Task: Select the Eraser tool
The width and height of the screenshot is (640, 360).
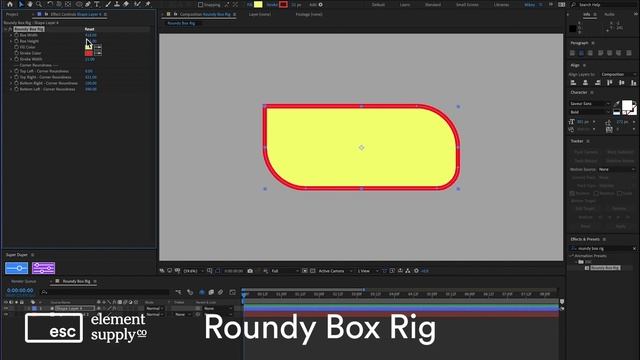Action: pyautogui.click(x=126, y=4)
